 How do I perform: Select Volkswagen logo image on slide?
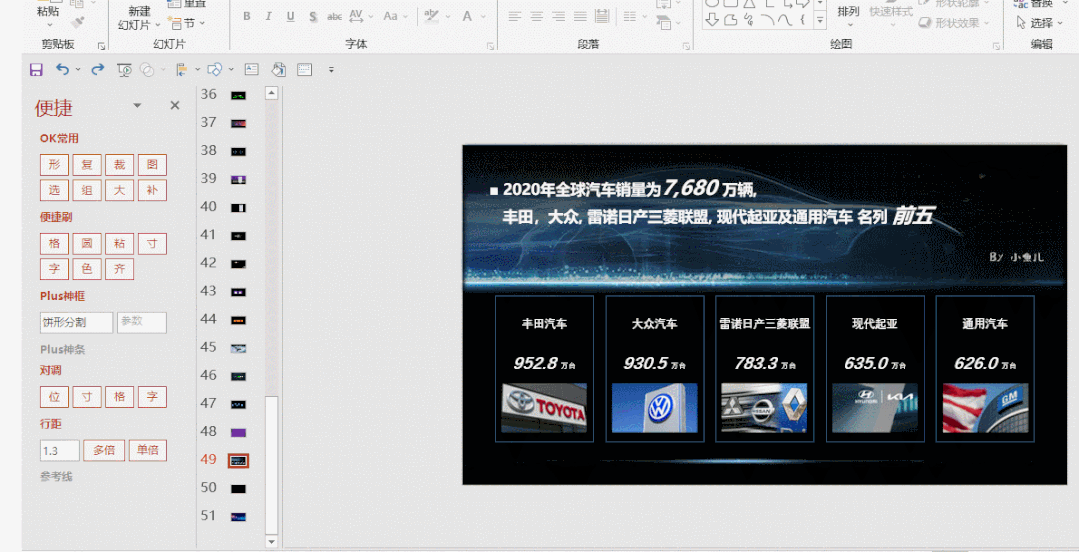click(654, 408)
